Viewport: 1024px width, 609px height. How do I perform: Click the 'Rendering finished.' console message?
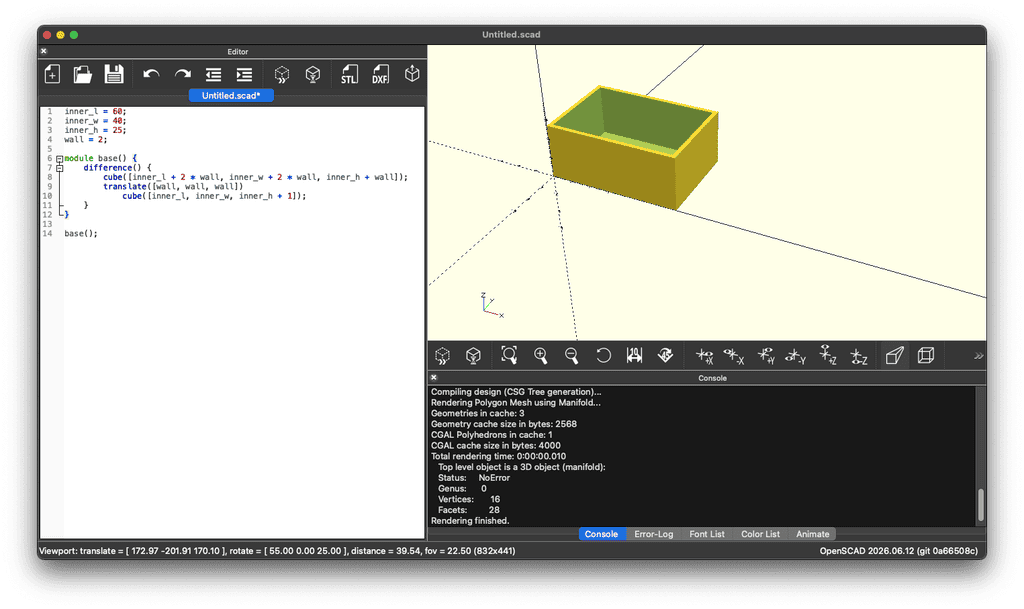[470, 521]
